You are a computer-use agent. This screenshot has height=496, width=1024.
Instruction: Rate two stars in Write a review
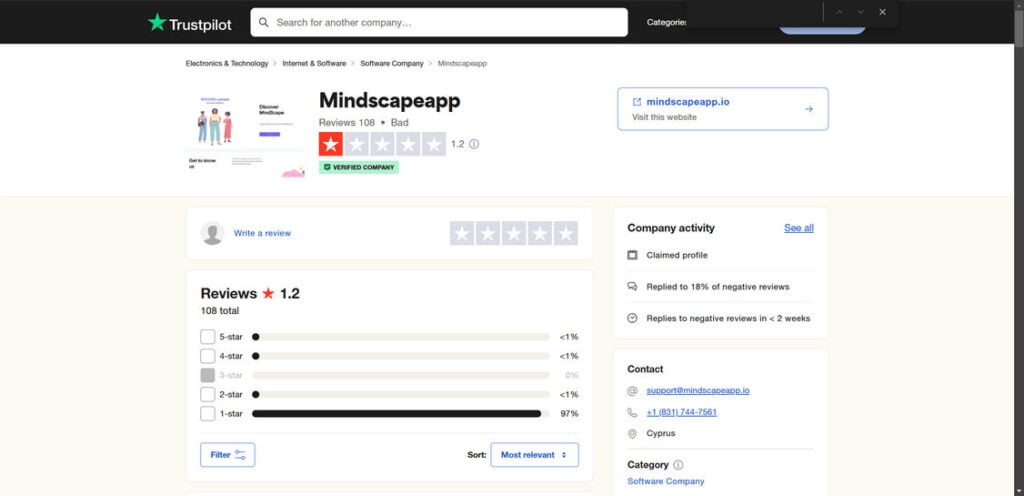488,234
